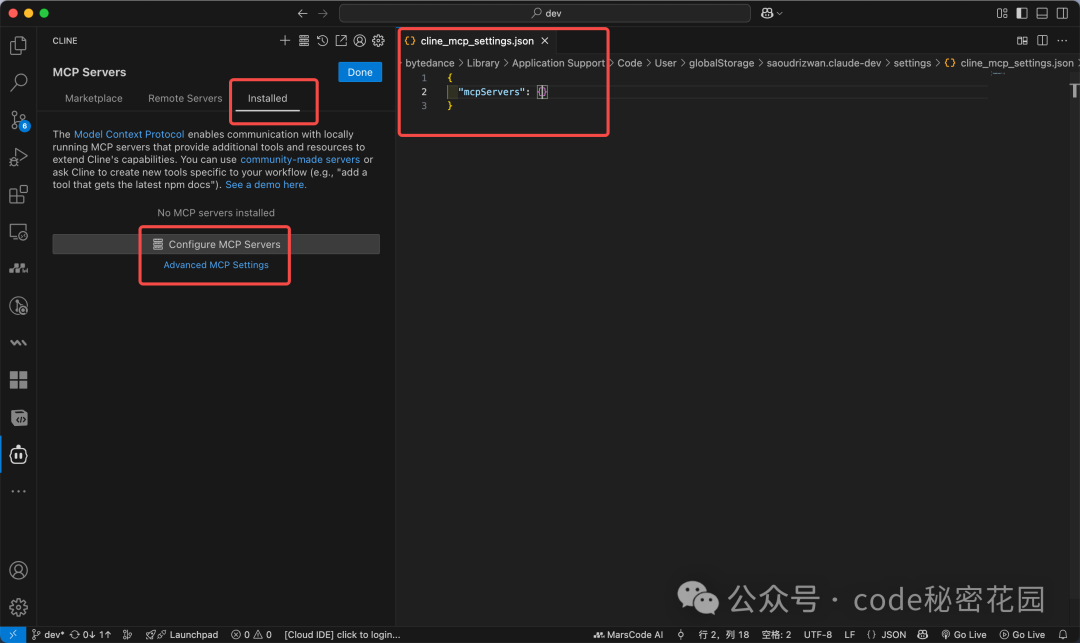Click the dev search box at top
The width and height of the screenshot is (1080, 643).
(545, 12)
